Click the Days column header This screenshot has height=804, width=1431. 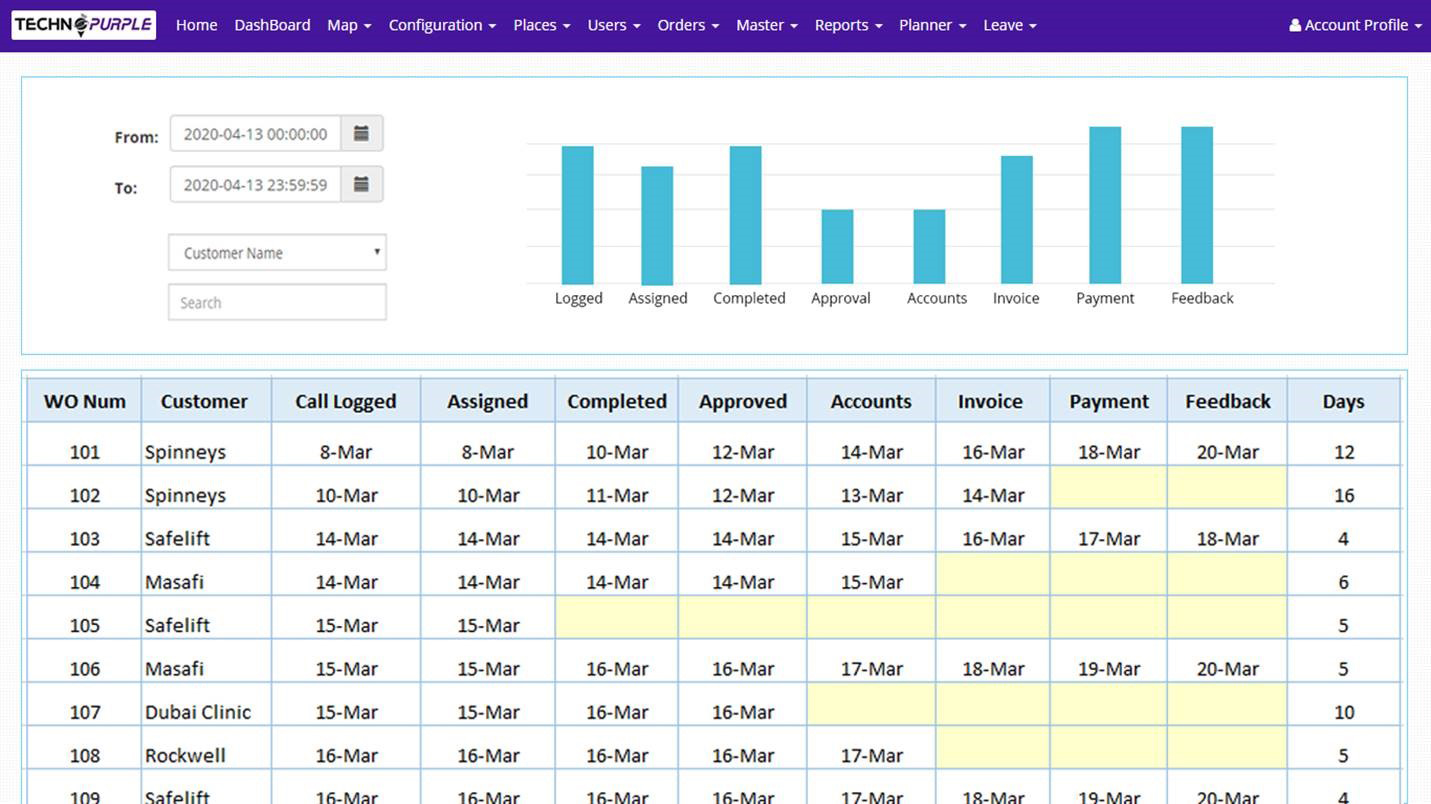pos(1343,401)
